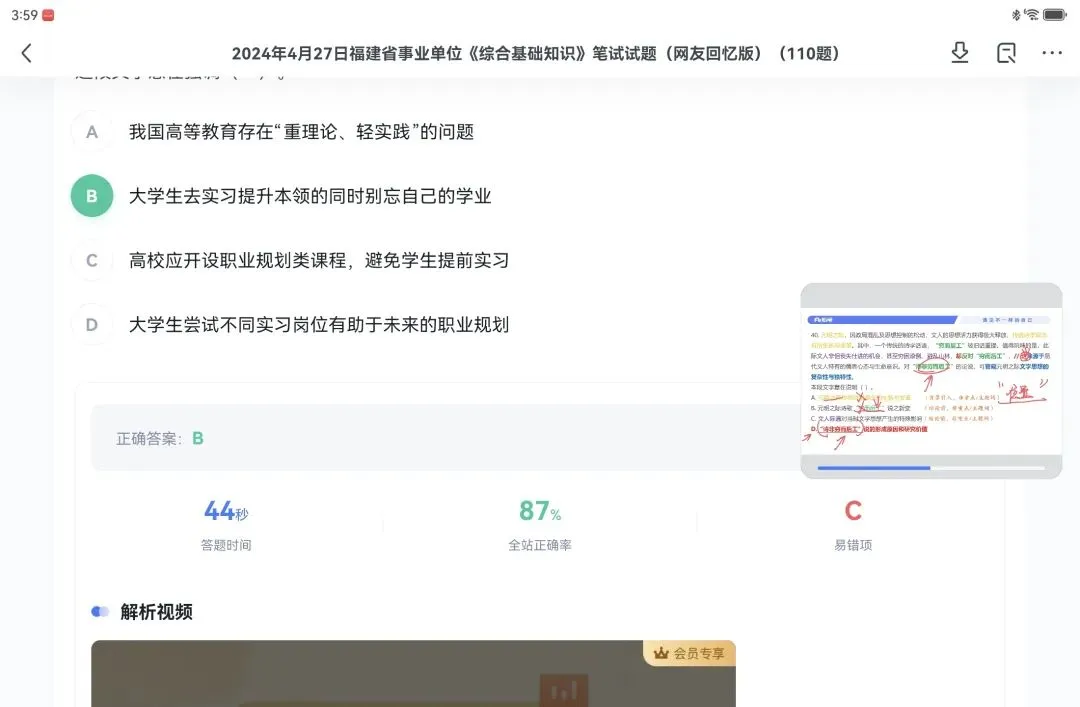This screenshot has height=707, width=1080.
Task: Tap the Wi-Fi icon in the status bar
Action: pyautogui.click(x=1030, y=14)
